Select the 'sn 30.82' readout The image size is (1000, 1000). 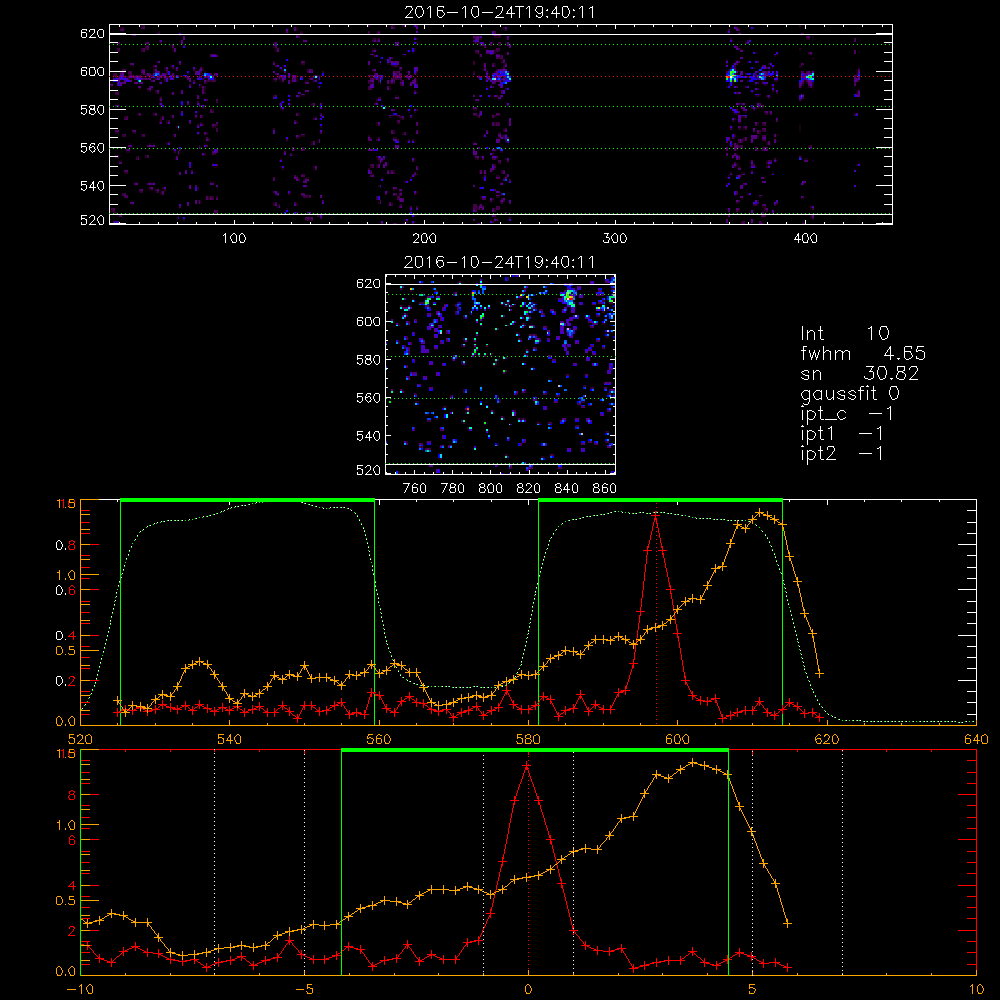[x=860, y=373]
